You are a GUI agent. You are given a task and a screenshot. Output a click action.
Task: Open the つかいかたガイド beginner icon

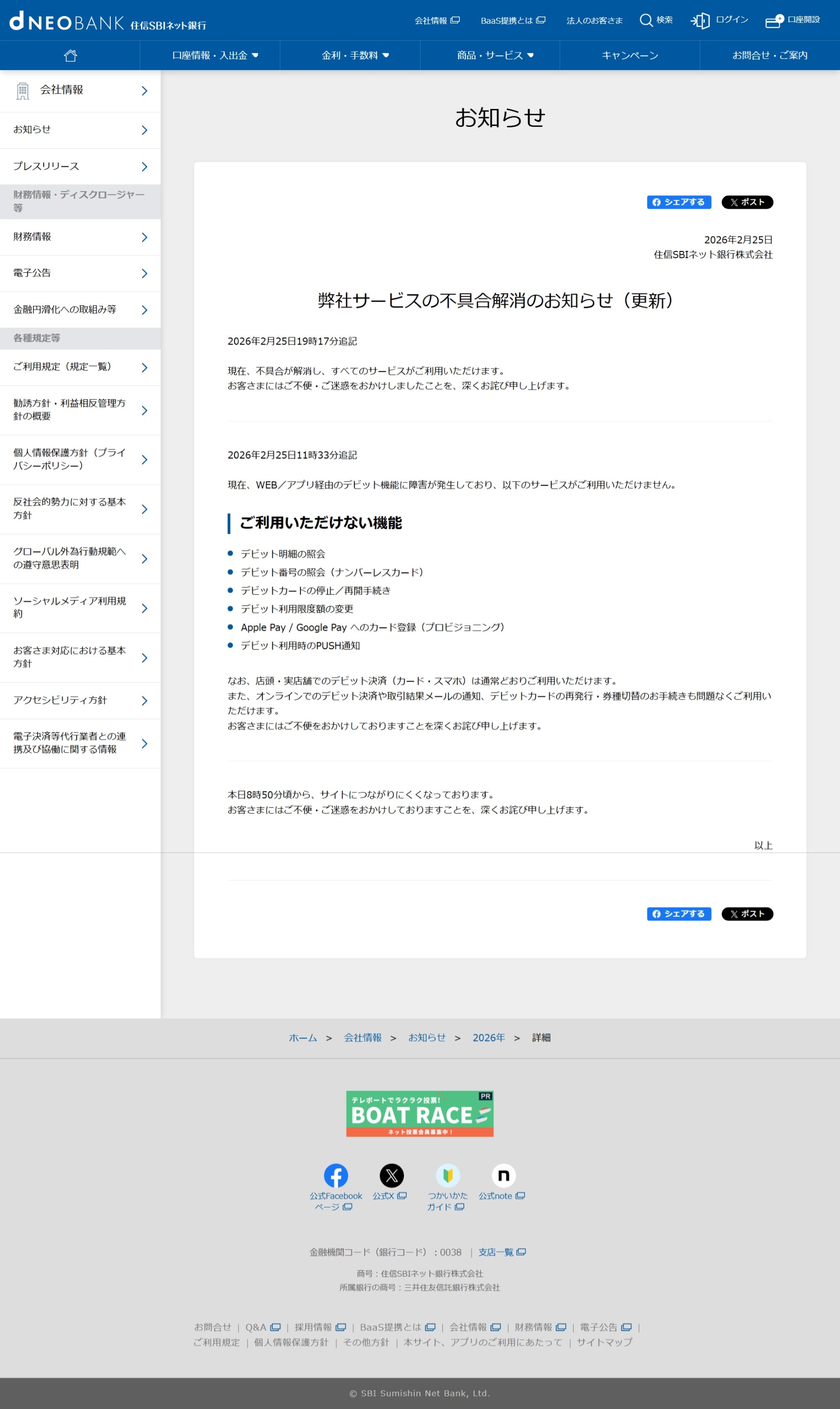coord(447,1176)
